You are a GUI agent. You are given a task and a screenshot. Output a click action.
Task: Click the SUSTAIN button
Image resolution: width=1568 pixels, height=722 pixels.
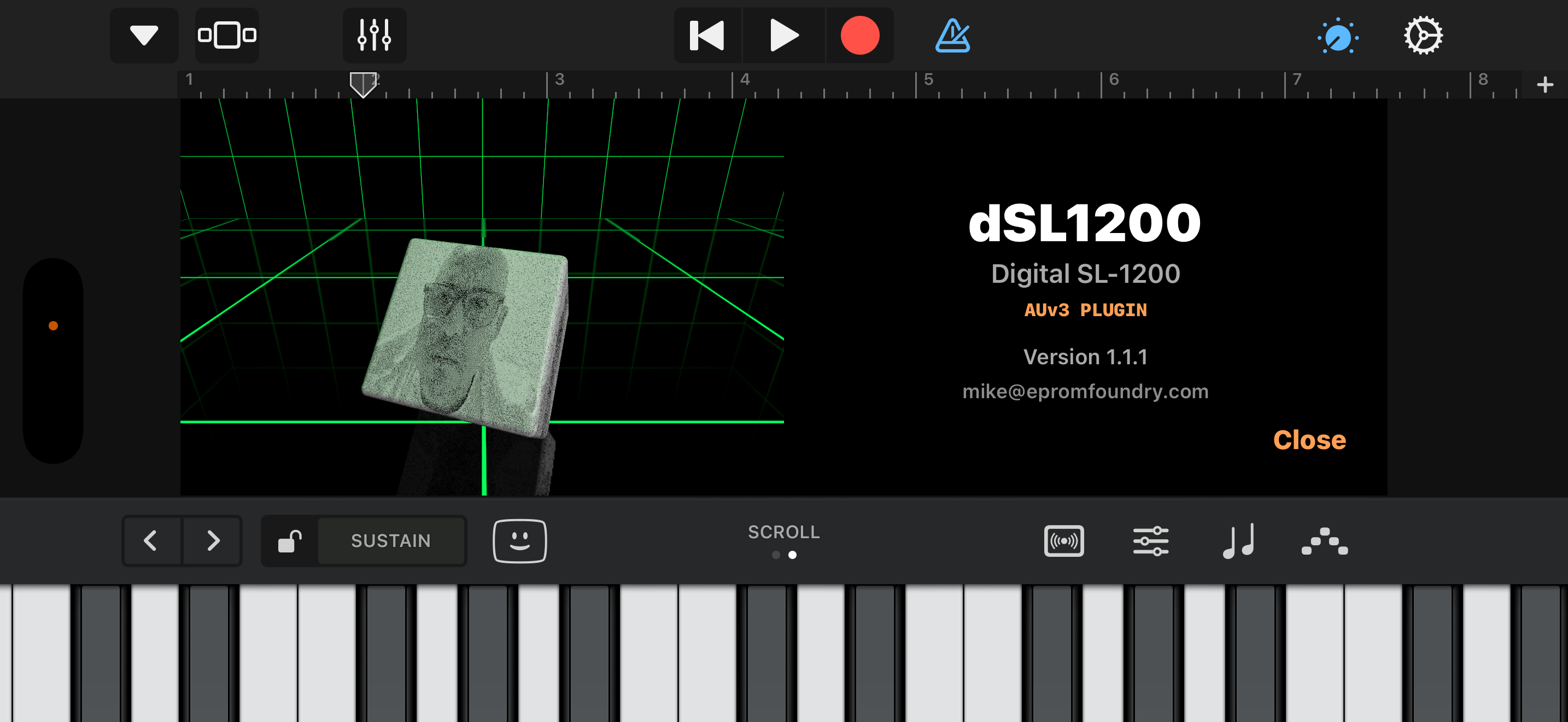click(x=391, y=540)
